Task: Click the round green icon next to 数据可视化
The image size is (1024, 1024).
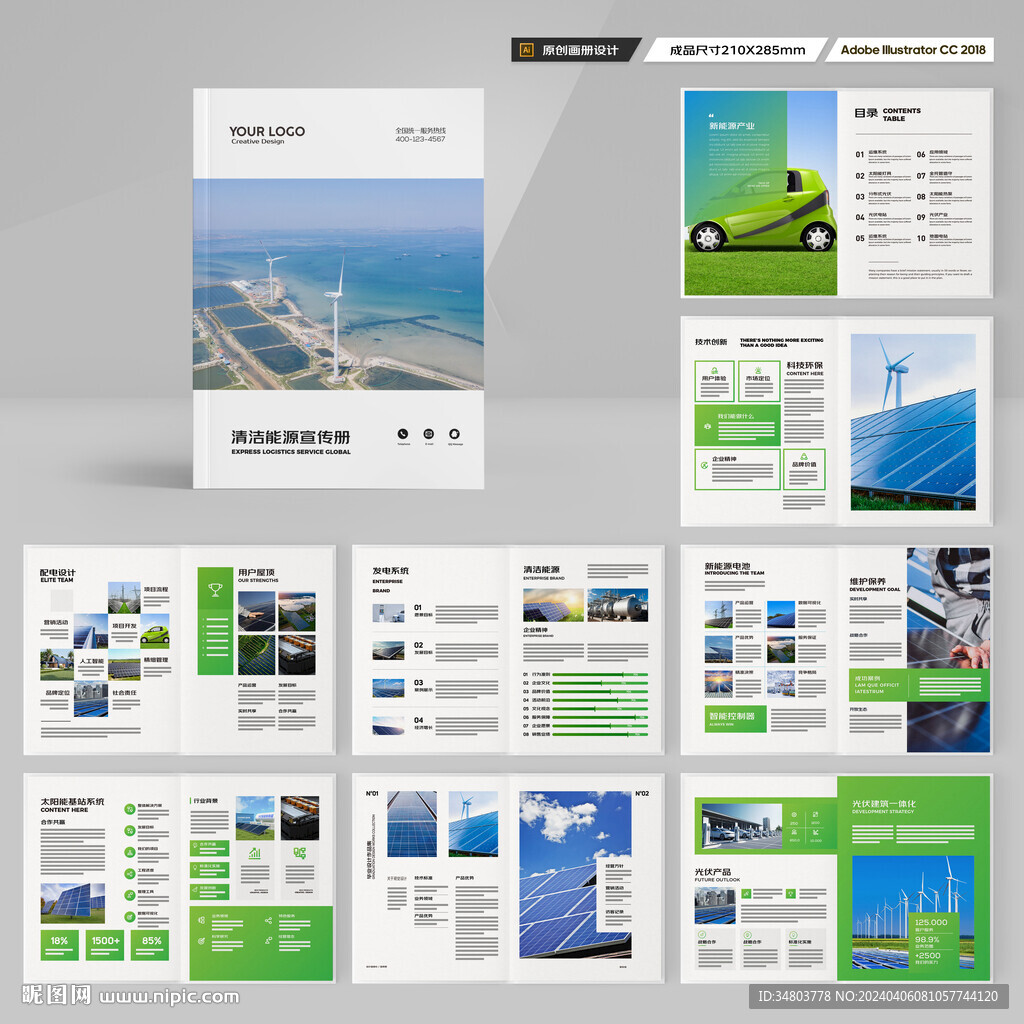Action: click(130, 916)
